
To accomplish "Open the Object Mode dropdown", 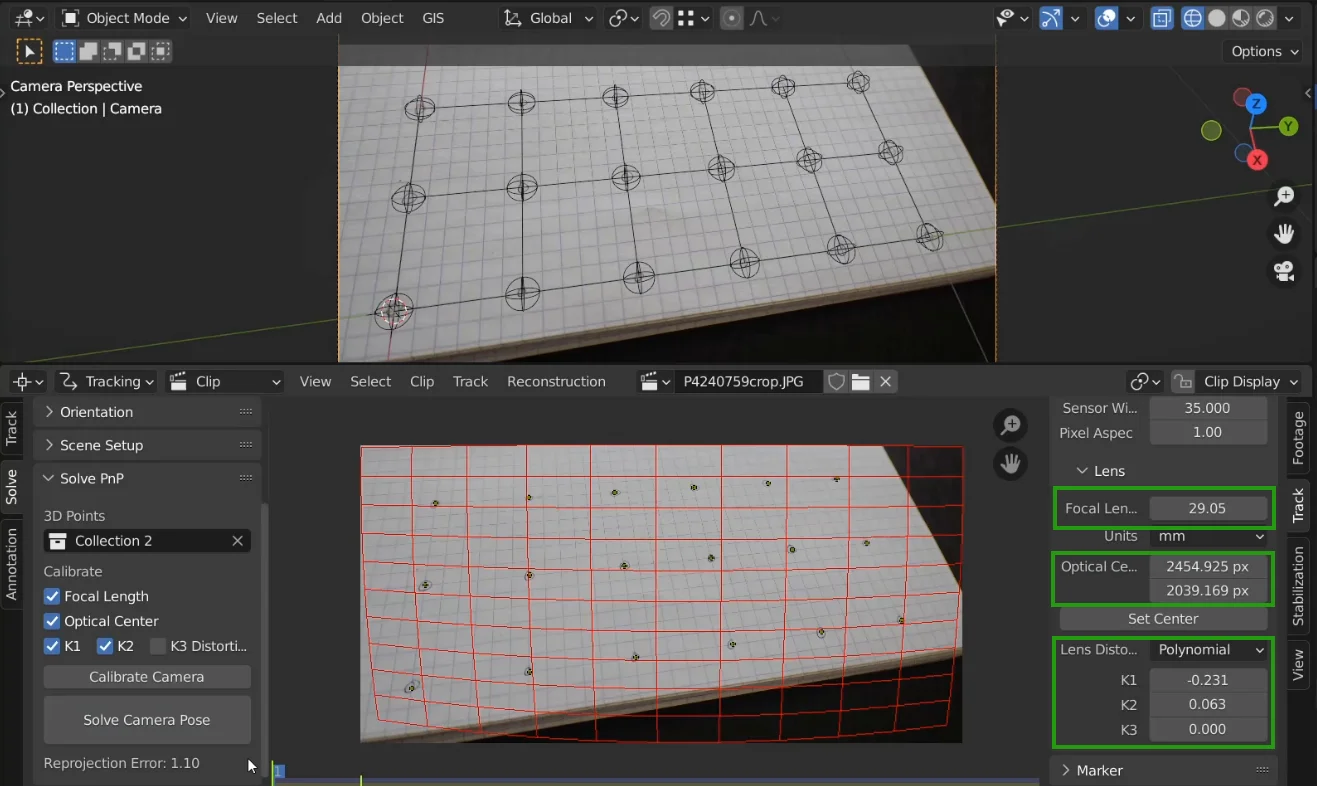I will [123, 17].
